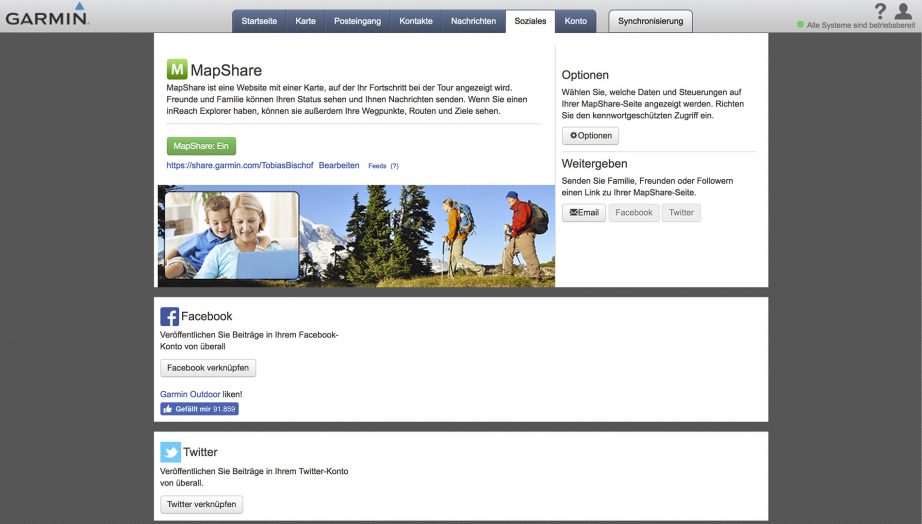Toggle the MapShare: Ein button

[x=201, y=146]
